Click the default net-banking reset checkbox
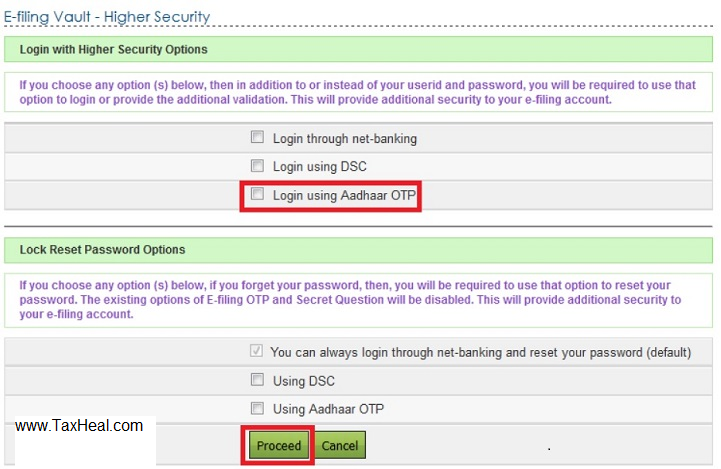Viewport: 721px width, 469px height. coord(256,352)
